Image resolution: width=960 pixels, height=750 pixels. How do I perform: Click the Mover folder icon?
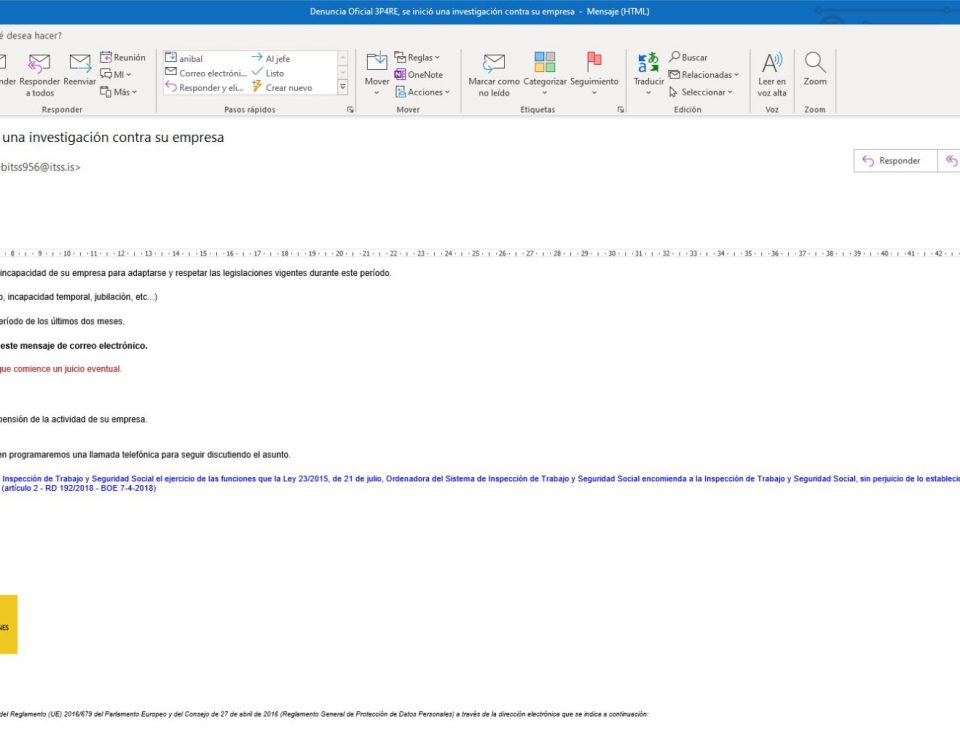[x=377, y=63]
